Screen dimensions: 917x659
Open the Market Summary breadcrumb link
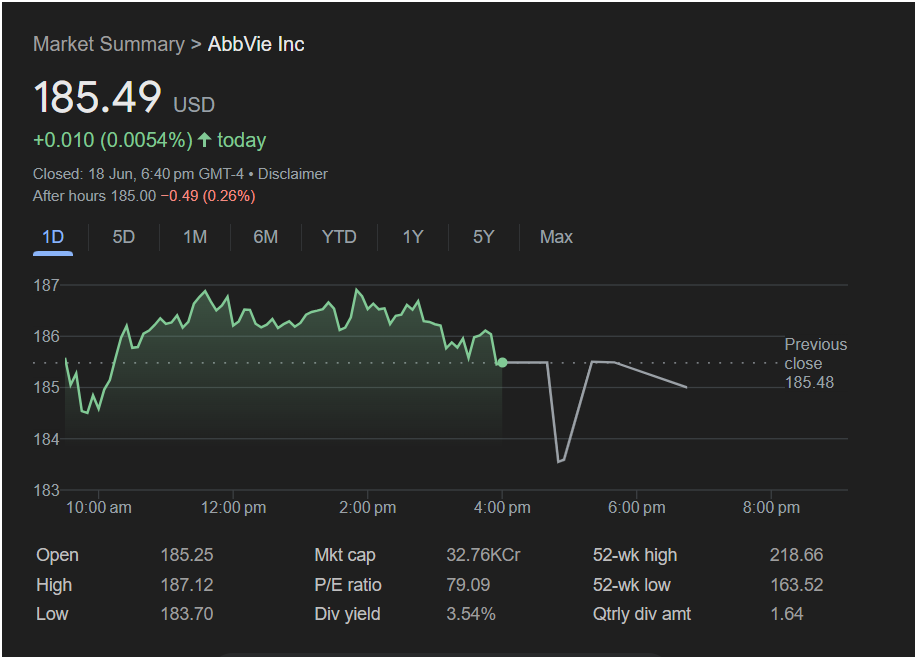[109, 44]
